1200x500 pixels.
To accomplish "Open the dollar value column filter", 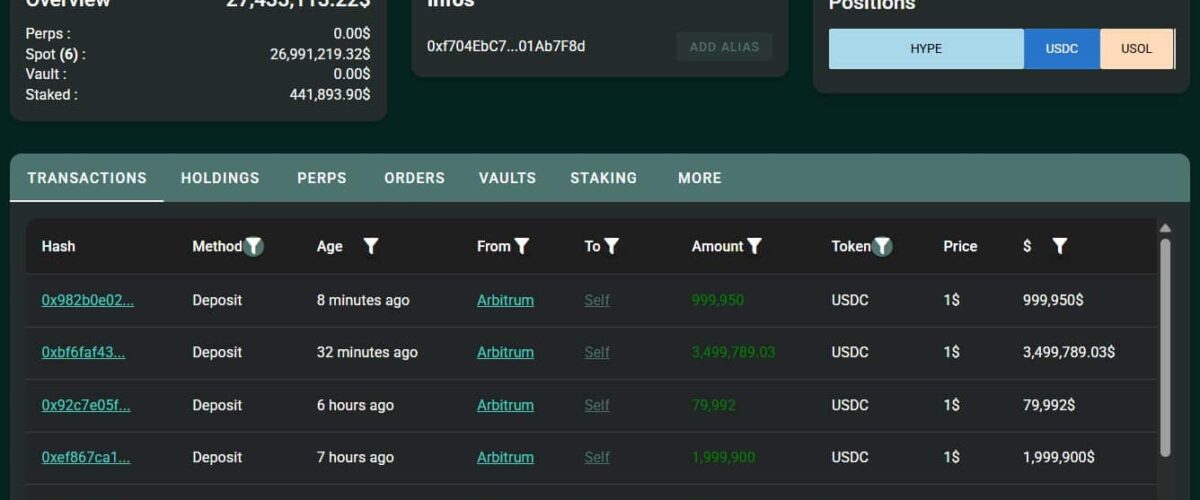I will tap(1060, 246).
